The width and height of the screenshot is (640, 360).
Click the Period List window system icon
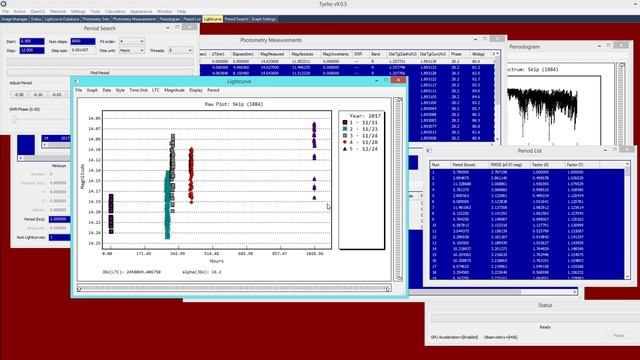[x=429, y=151]
